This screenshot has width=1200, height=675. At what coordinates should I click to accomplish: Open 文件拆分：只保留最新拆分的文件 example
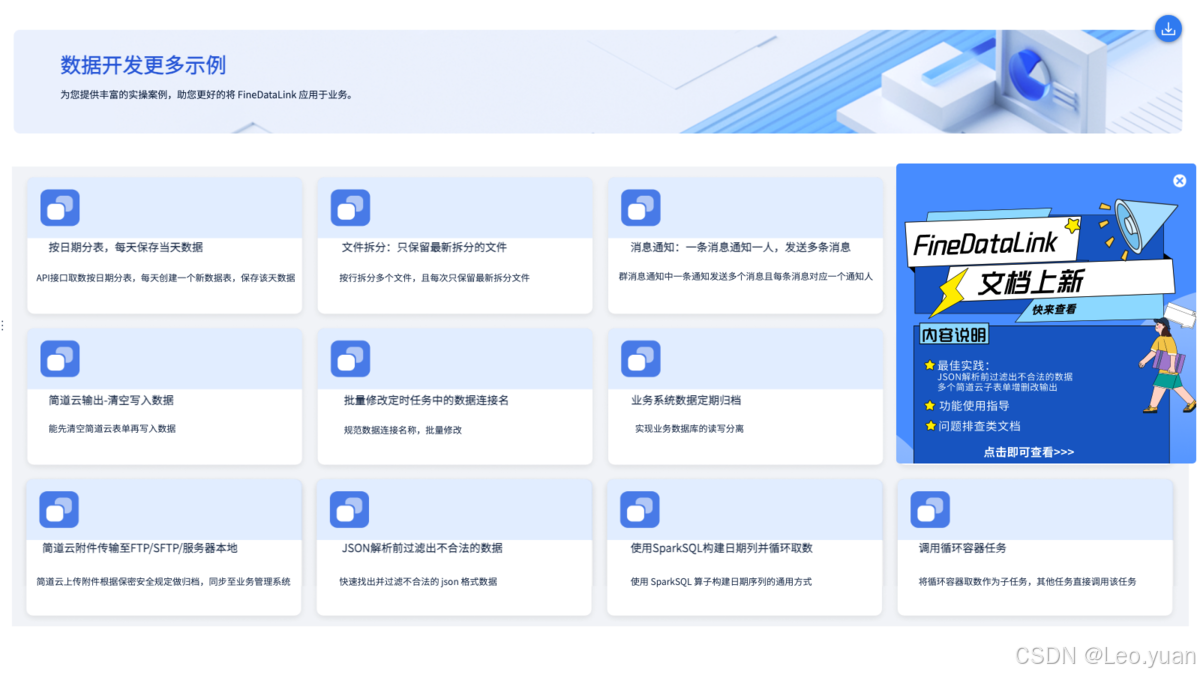coord(425,247)
